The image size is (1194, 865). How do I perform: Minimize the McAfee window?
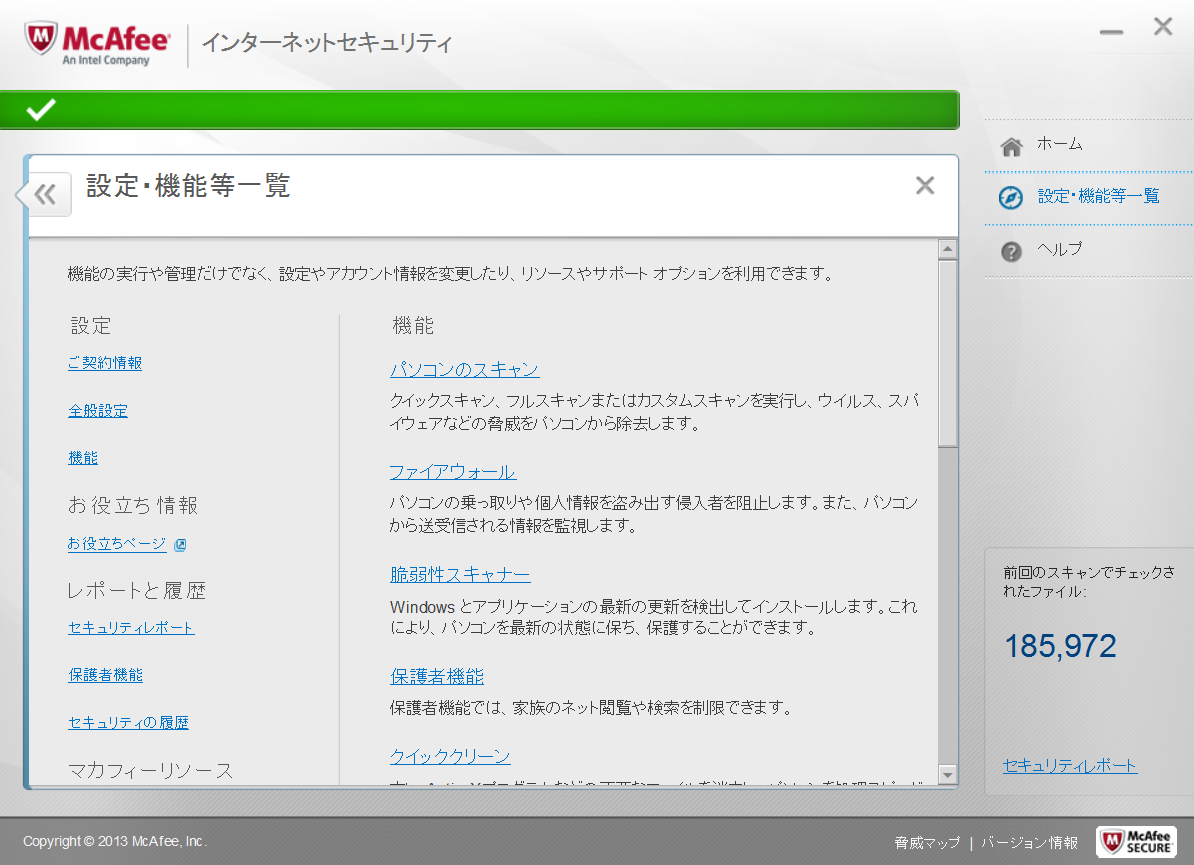coord(1111,32)
